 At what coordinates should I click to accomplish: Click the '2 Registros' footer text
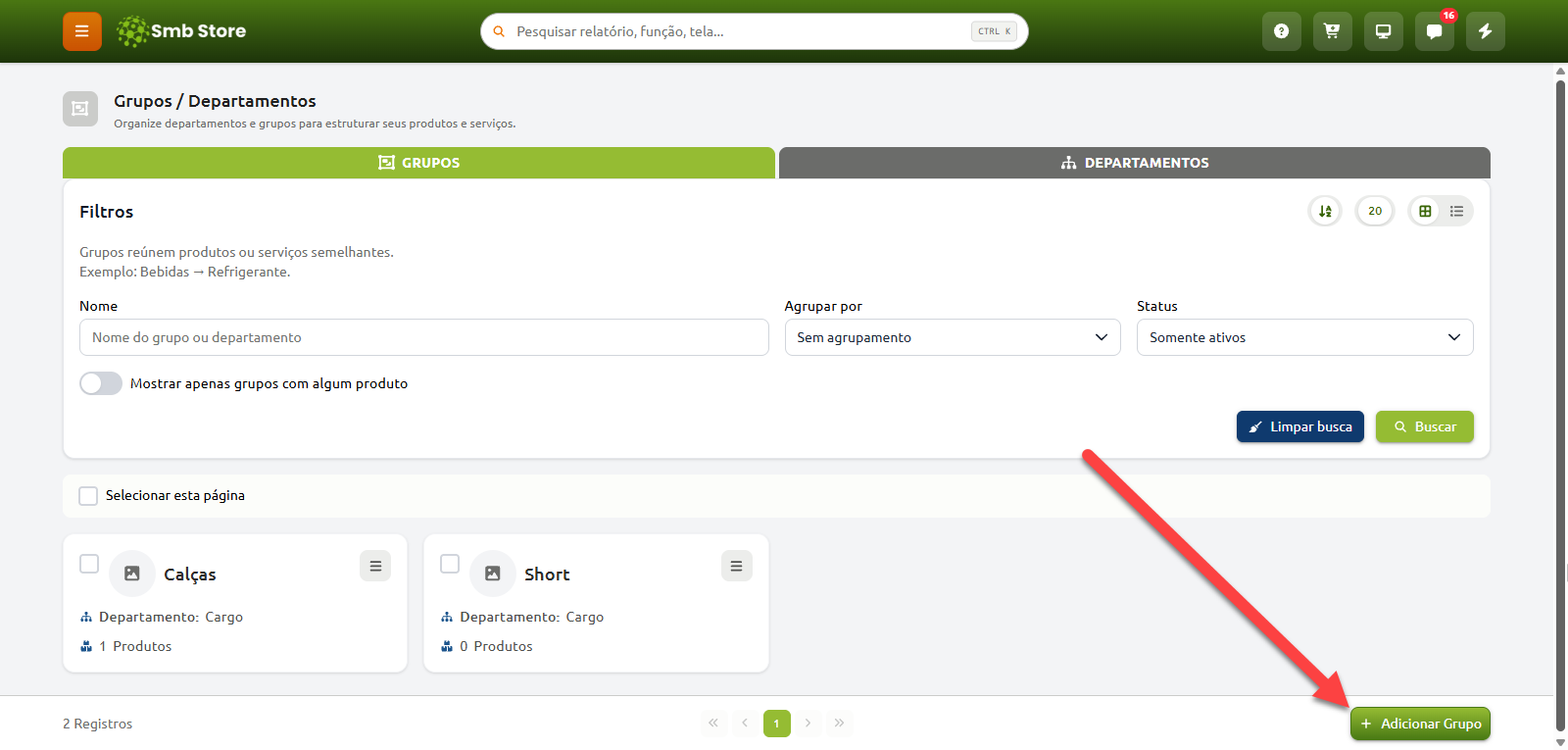98,724
